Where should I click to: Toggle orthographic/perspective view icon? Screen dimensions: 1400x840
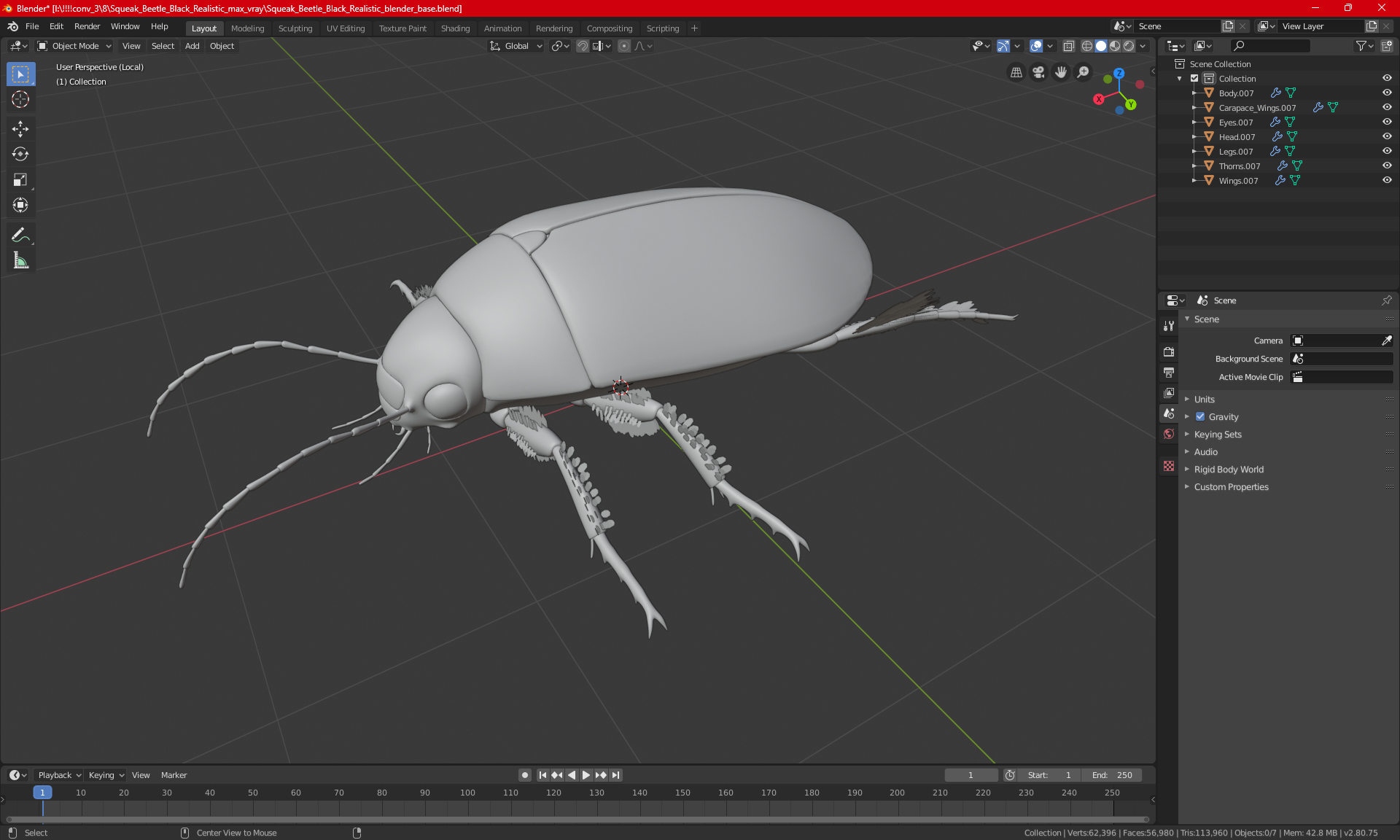click(x=1016, y=72)
